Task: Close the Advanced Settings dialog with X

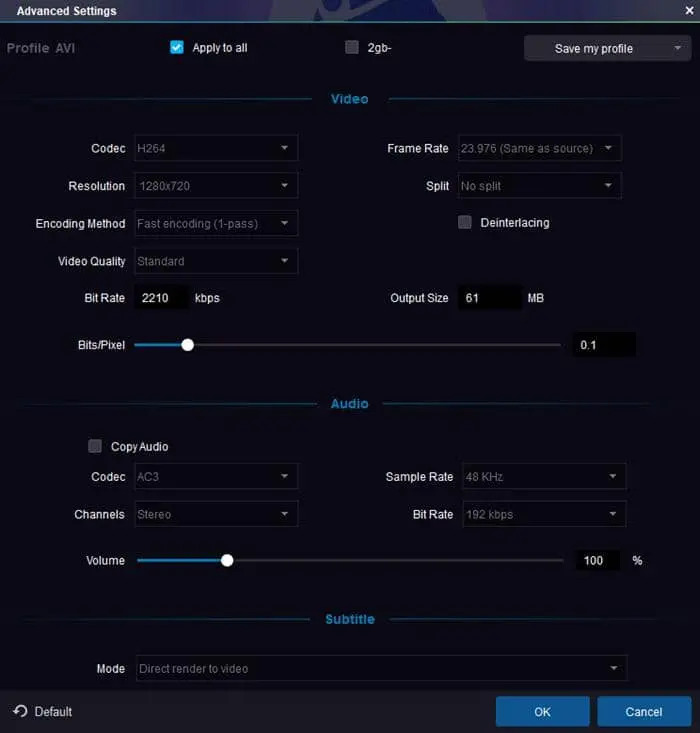Action: click(x=689, y=11)
